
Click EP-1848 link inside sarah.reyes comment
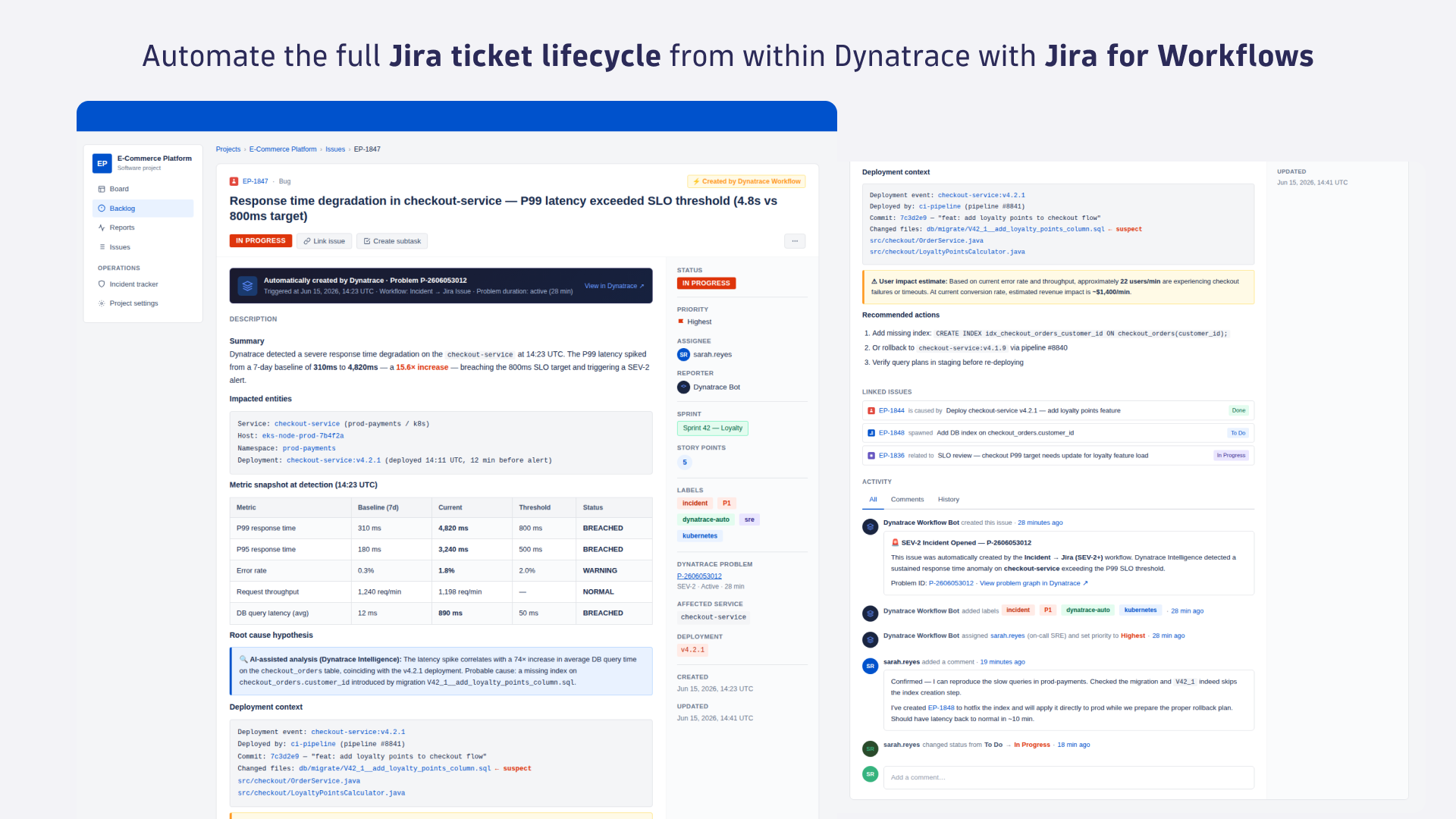pyautogui.click(x=941, y=708)
